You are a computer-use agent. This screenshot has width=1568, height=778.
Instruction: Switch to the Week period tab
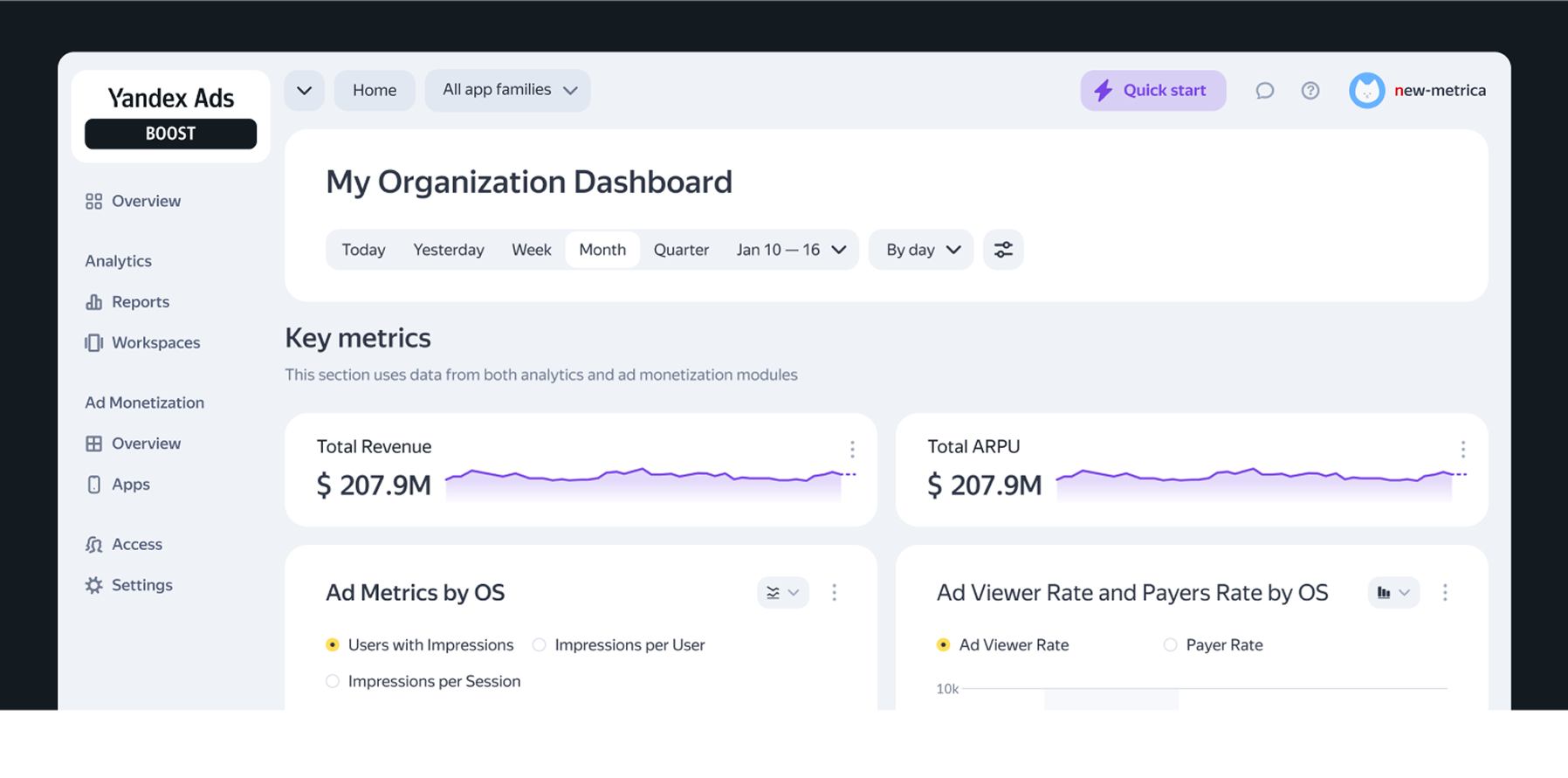pyautogui.click(x=532, y=250)
